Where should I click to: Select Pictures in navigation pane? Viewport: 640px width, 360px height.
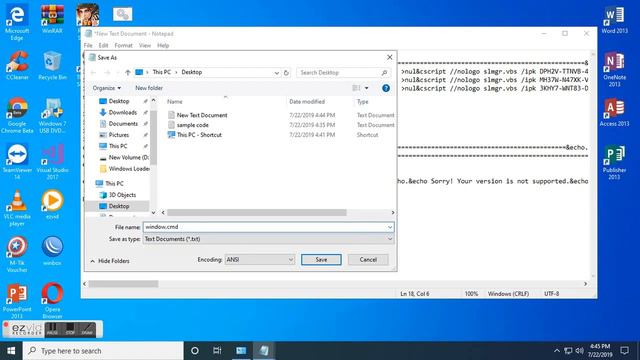[118, 135]
